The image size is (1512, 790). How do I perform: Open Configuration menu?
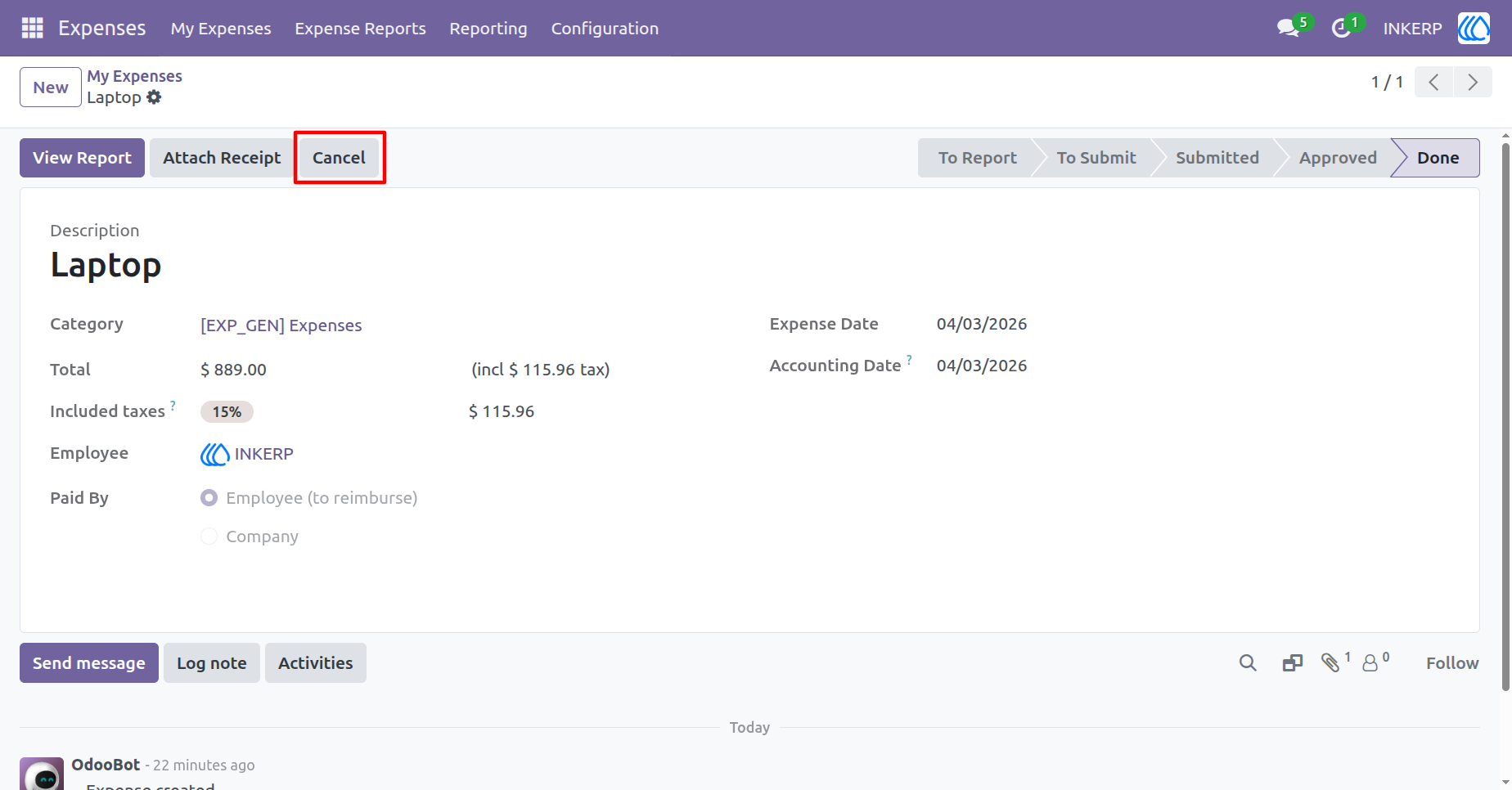coord(605,29)
